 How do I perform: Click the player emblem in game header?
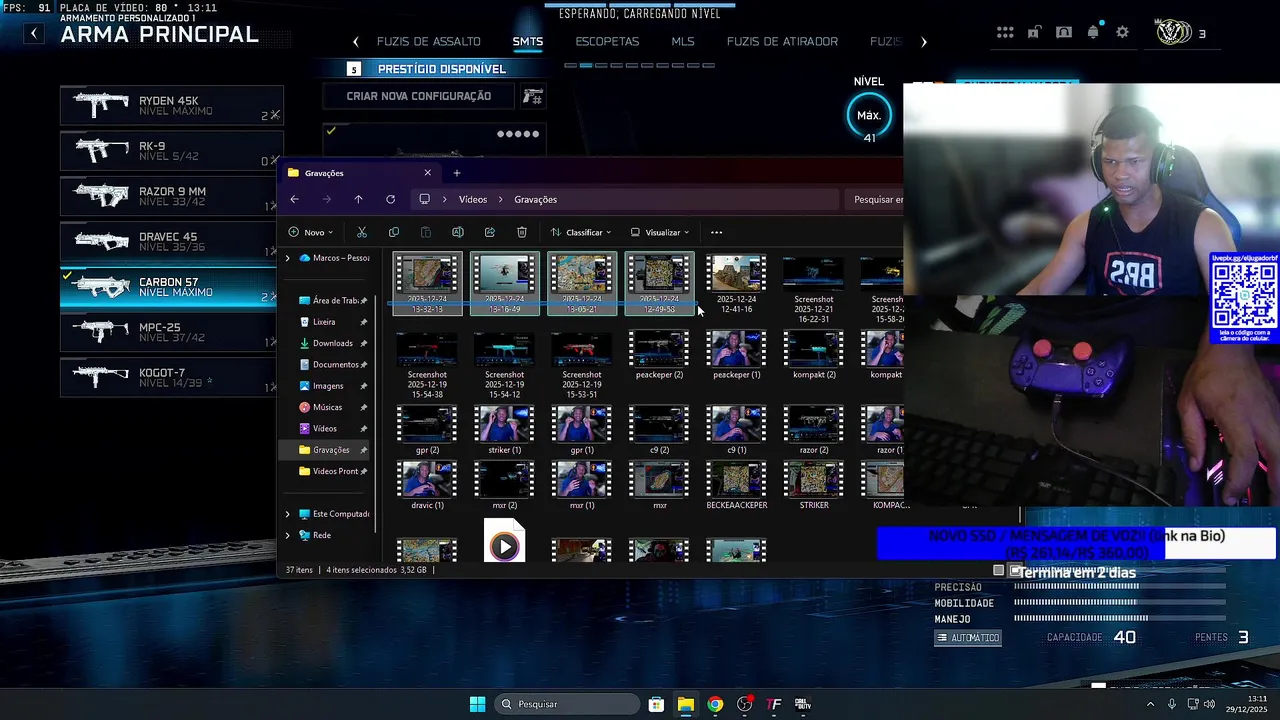tap(1172, 32)
